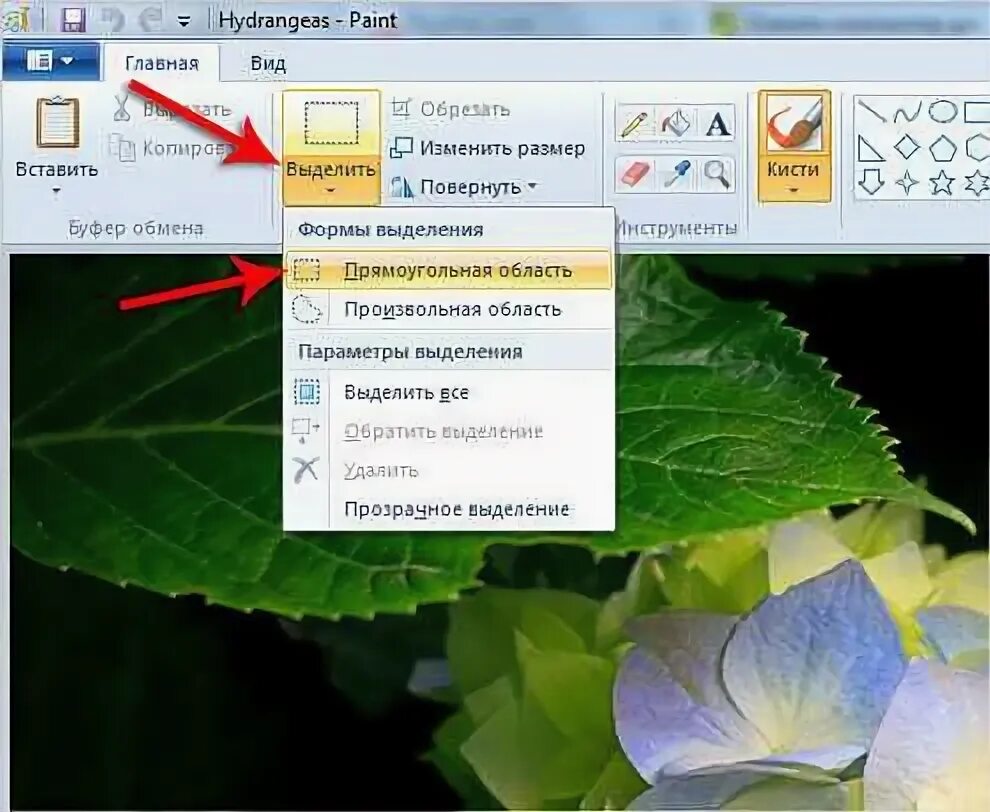This screenshot has width=990, height=812.
Task: Open the Quick Access Toolbar customize arrow
Action: click(x=184, y=21)
